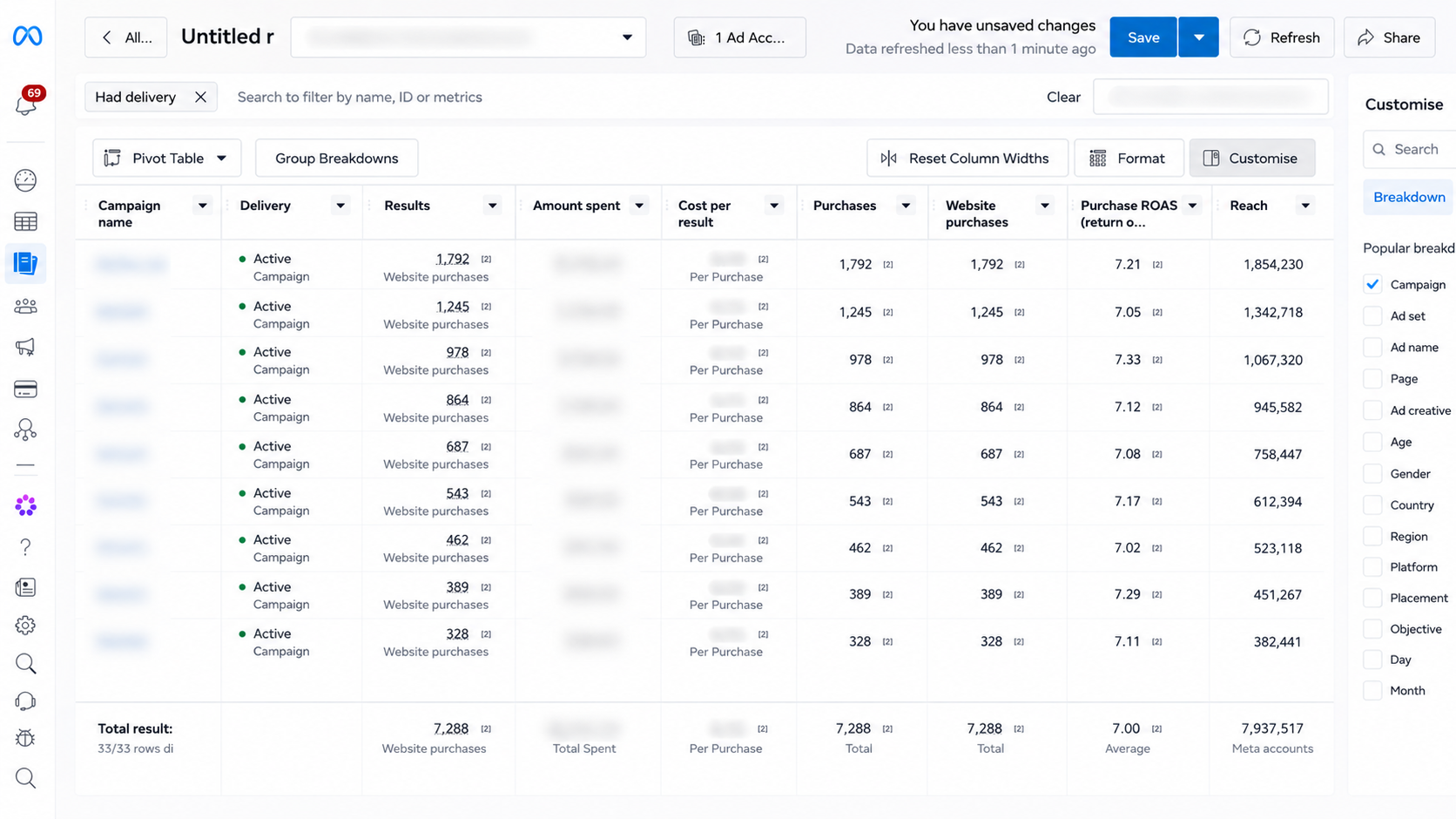The image size is (1456, 819).
Task: Click the bottom magnifier icon in sidebar
Action: tap(25, 778)
